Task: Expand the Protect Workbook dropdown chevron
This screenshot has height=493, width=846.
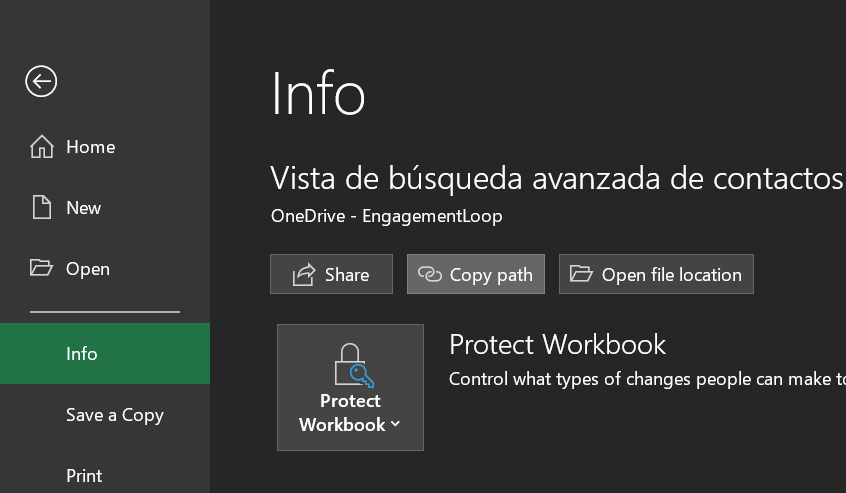Action: [395, 424]
